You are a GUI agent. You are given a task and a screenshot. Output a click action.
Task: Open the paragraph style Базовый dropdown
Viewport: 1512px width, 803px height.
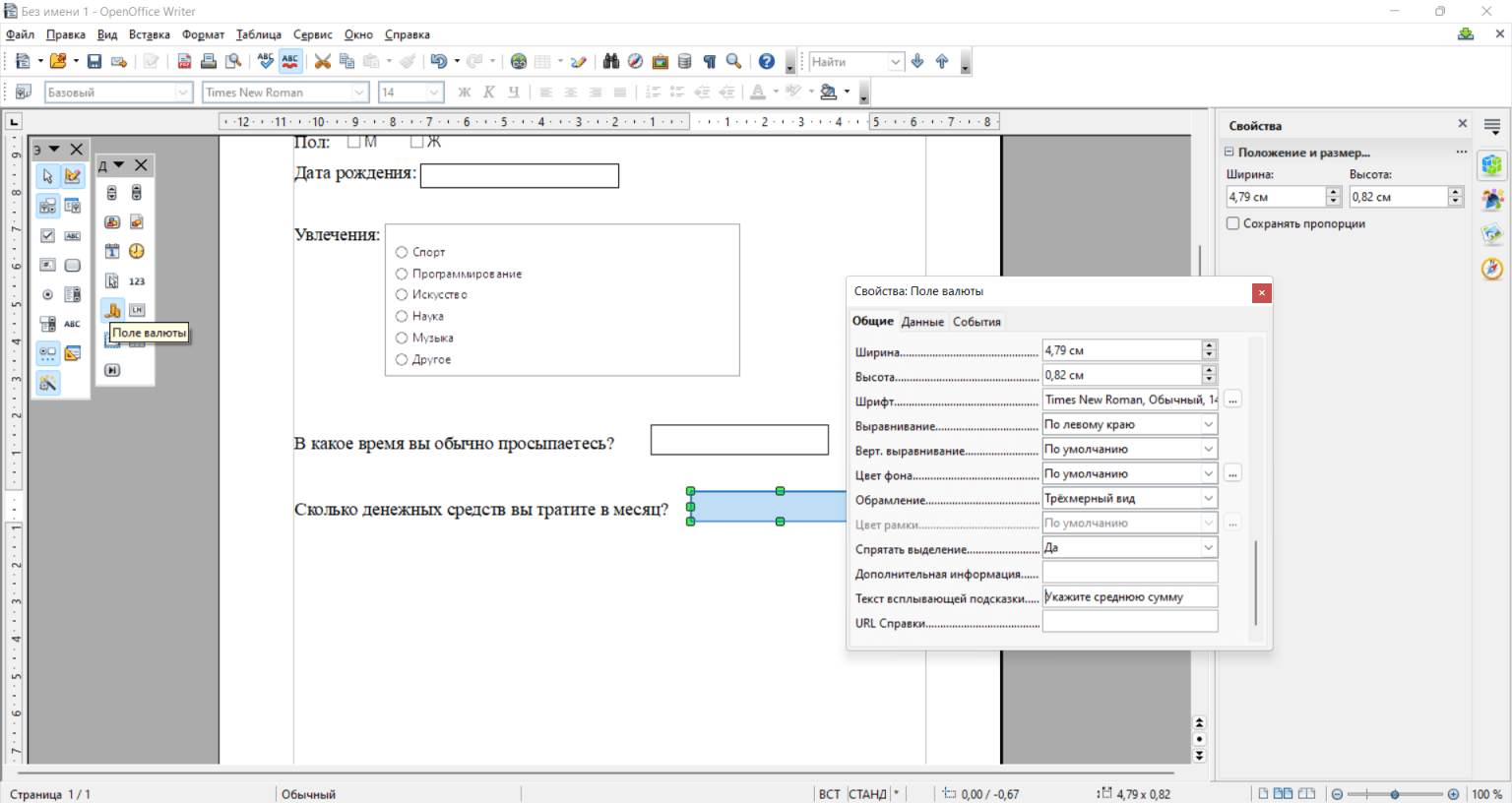tap(183, 93)
